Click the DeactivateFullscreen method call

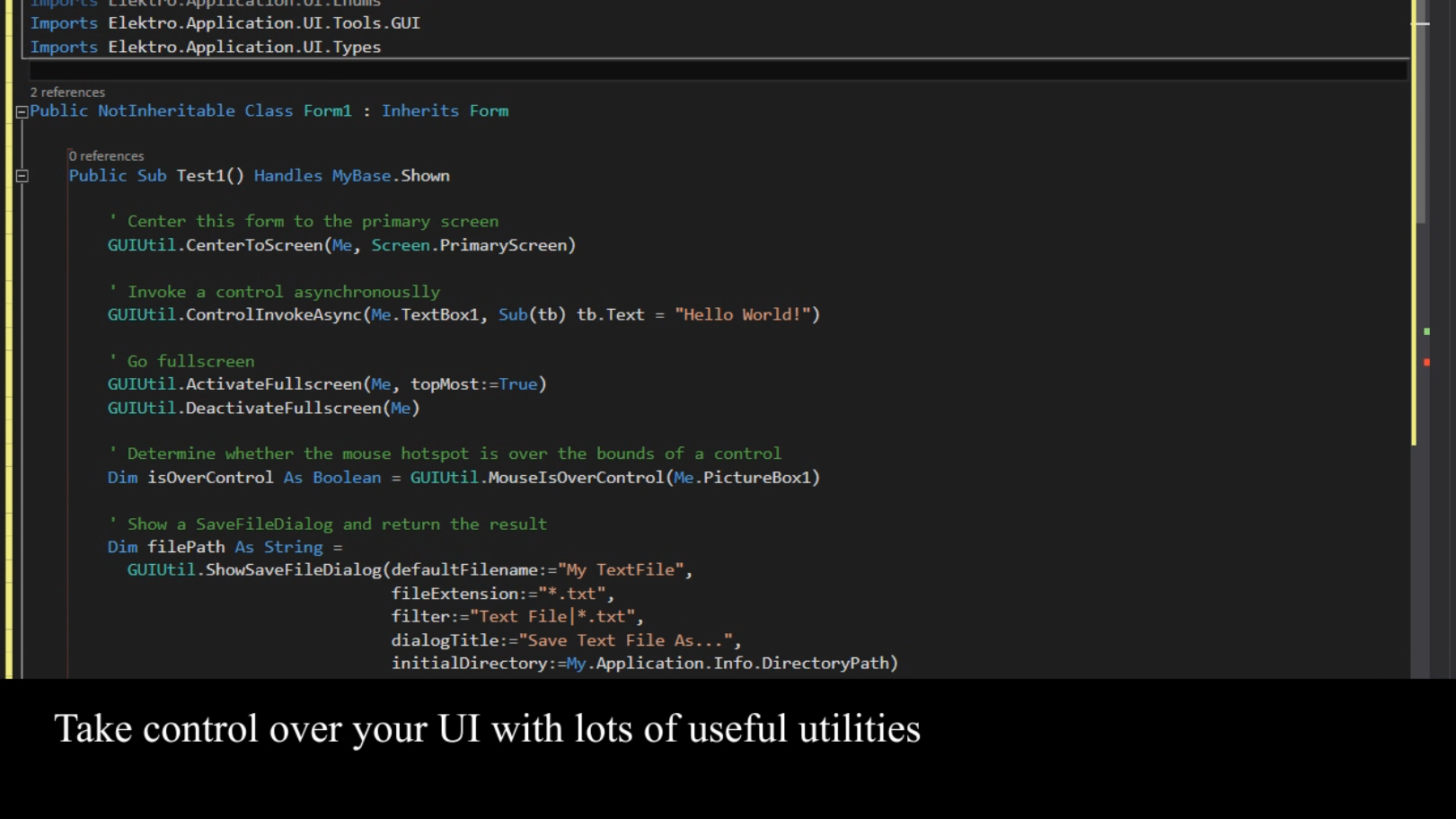pos(283,409)
